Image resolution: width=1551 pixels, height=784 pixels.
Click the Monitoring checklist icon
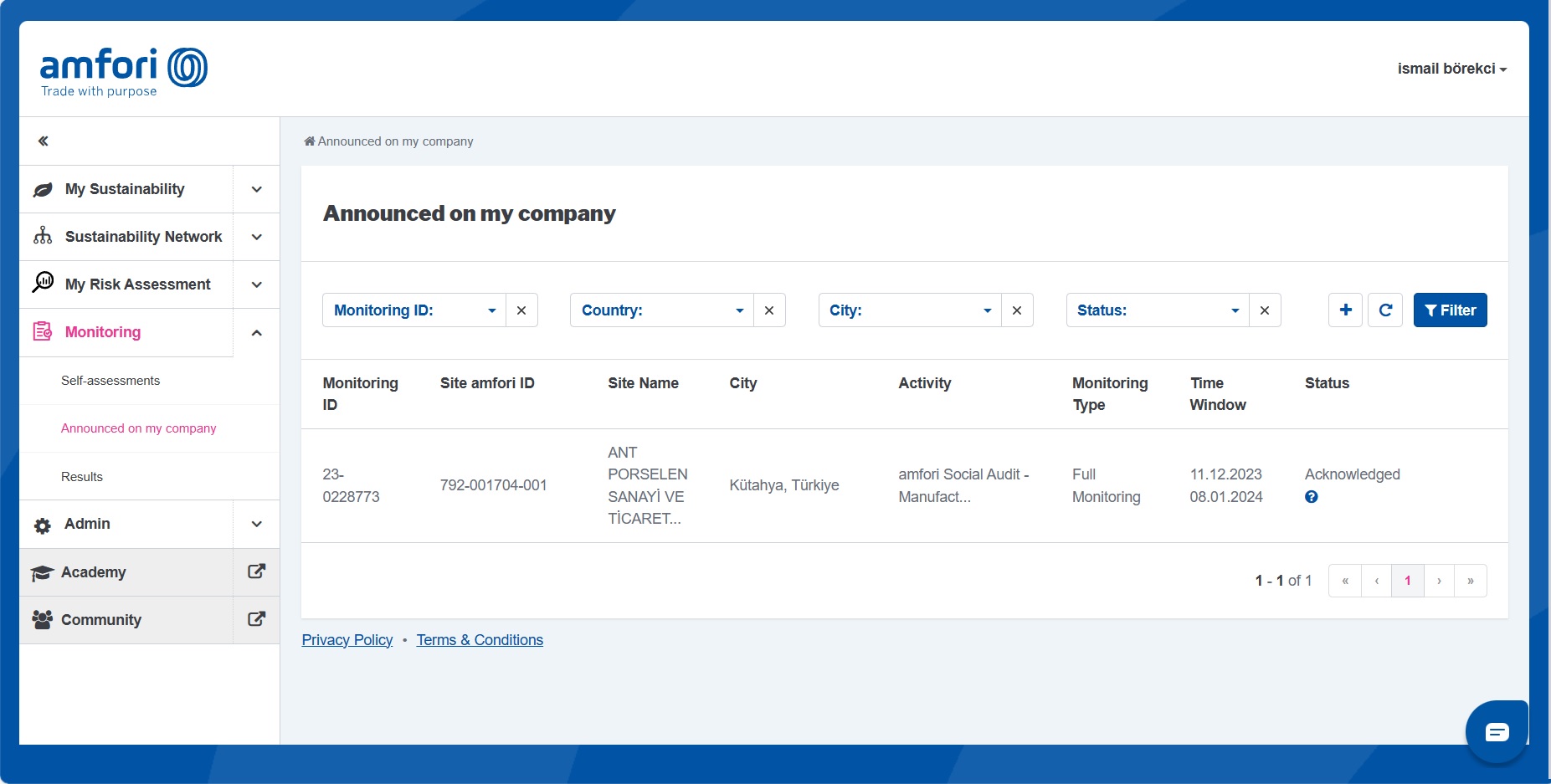[43, 331]
